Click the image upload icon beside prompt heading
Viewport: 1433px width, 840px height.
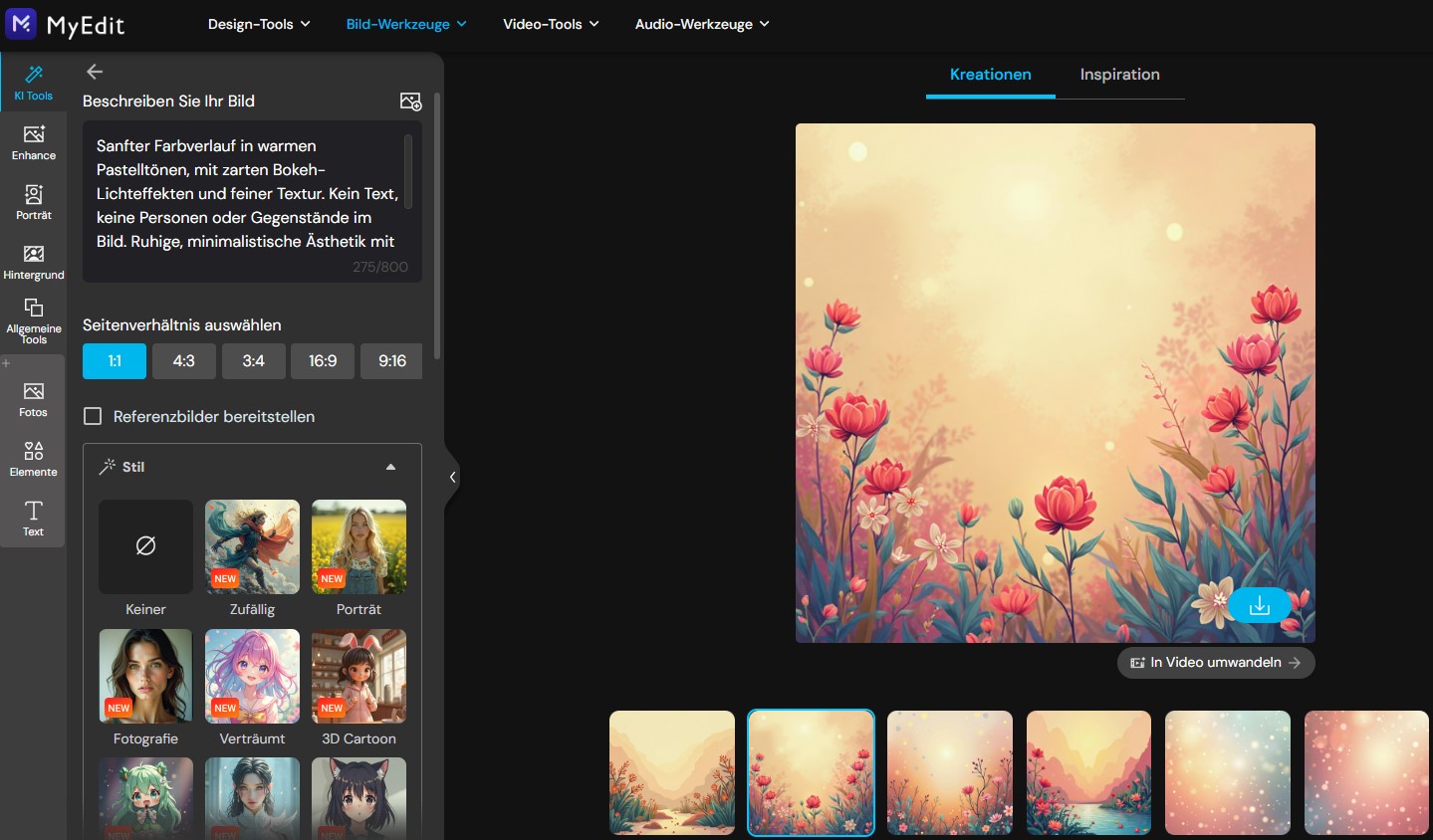[410, 102]
